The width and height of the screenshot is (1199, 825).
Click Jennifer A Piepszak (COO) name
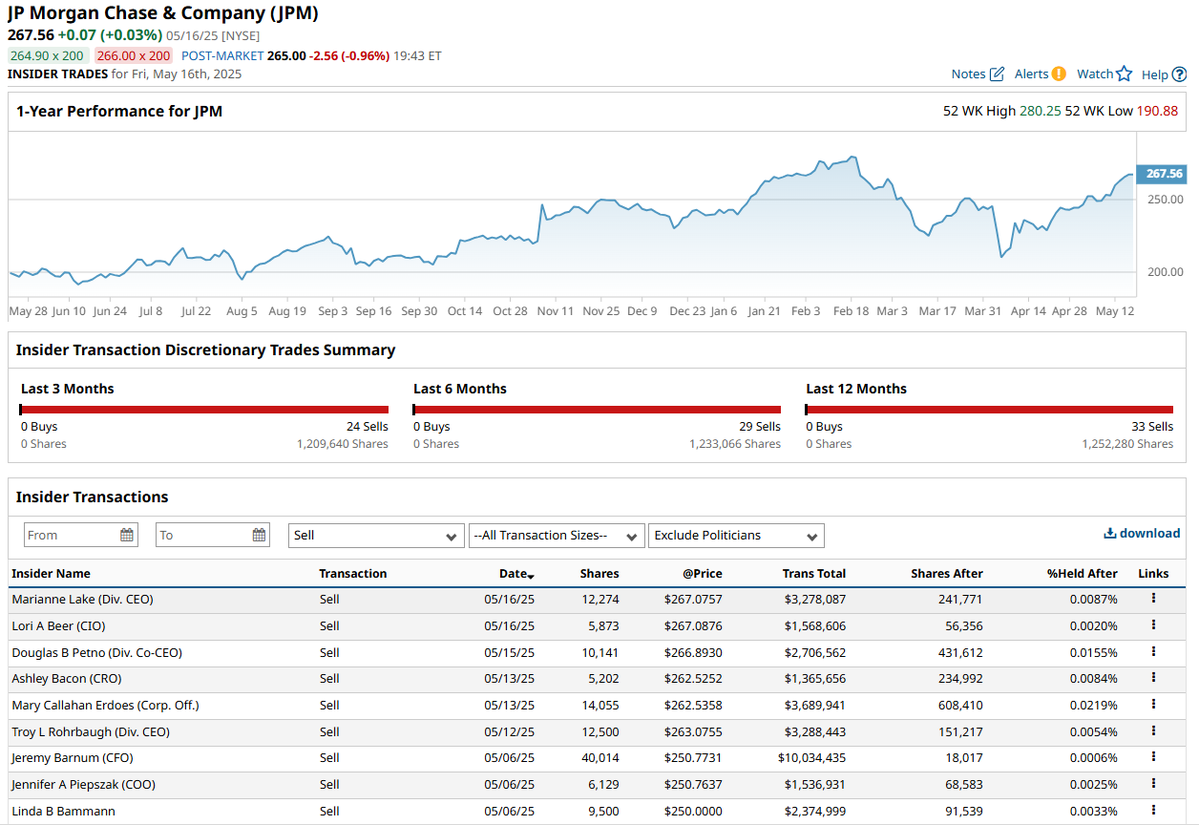click(83, 785)
